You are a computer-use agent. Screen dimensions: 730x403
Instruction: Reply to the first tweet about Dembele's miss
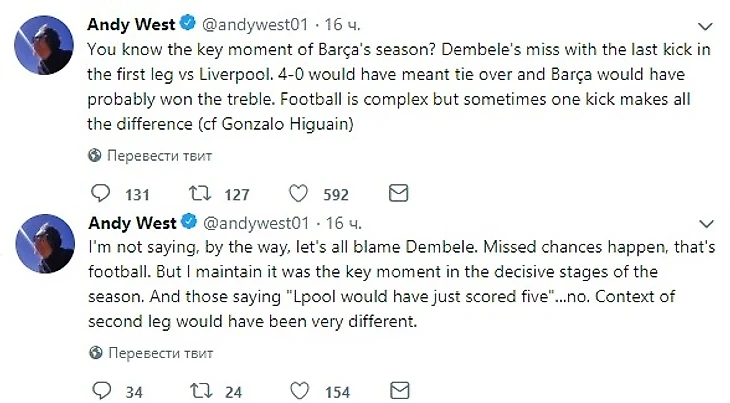(x=99, y=193)
